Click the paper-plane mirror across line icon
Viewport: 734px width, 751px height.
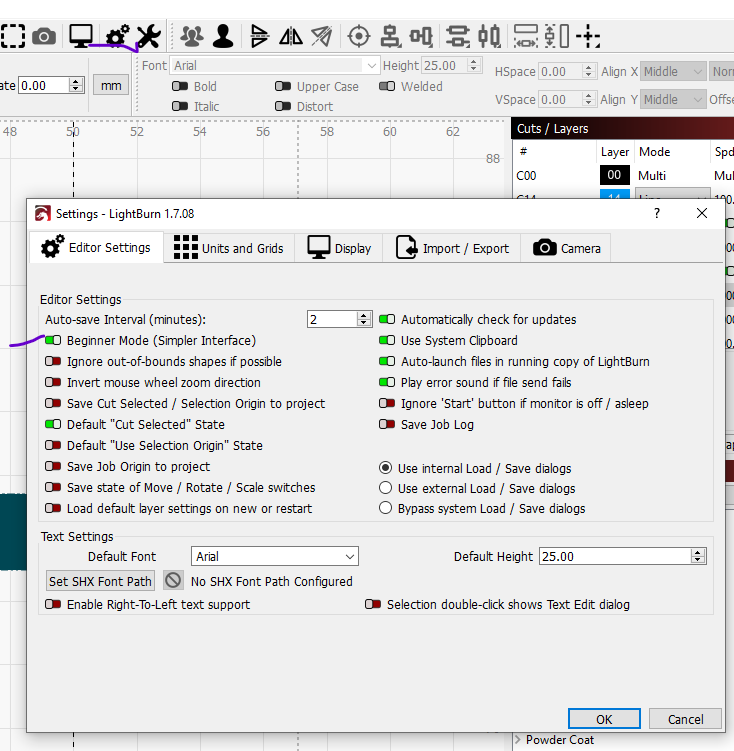coord(322,36)
